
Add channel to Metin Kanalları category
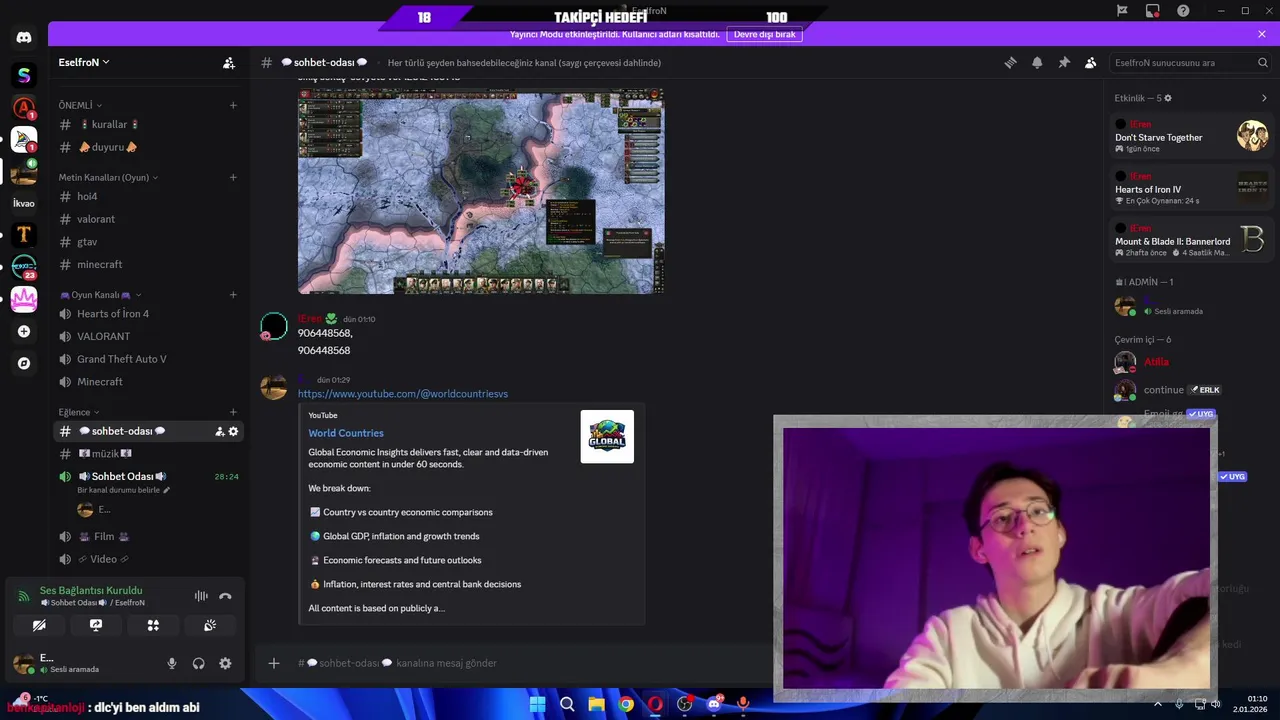(233, 177)
